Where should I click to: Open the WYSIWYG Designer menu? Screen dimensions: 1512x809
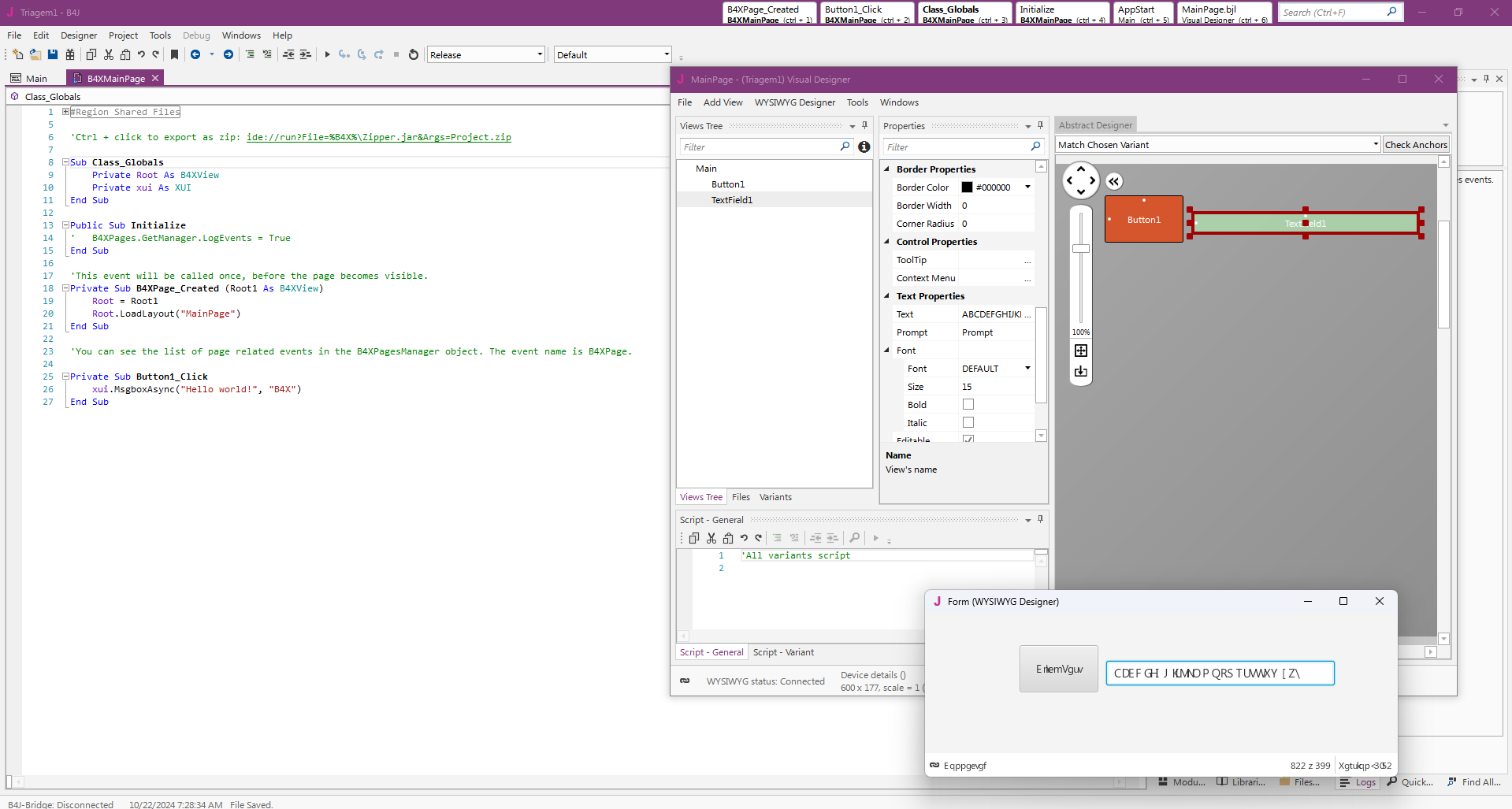point(794,102)
